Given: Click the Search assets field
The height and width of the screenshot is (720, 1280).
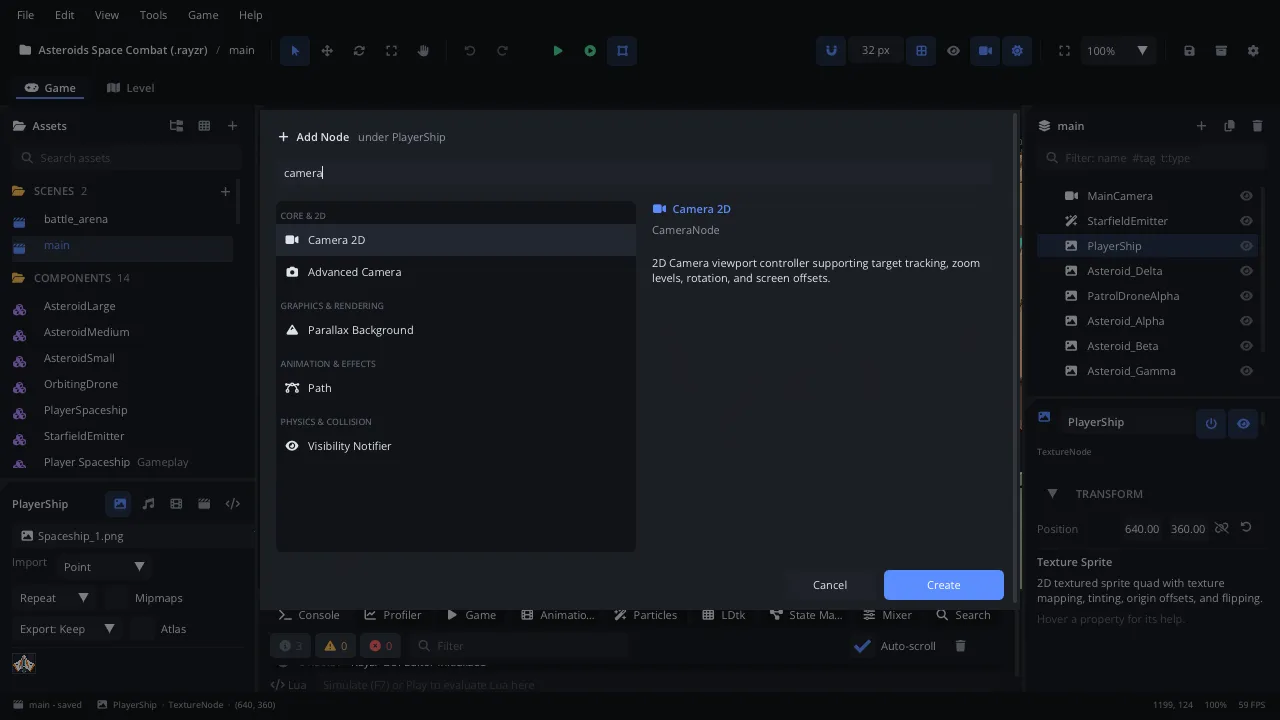Looking at the screenshot, I should 128,158.
